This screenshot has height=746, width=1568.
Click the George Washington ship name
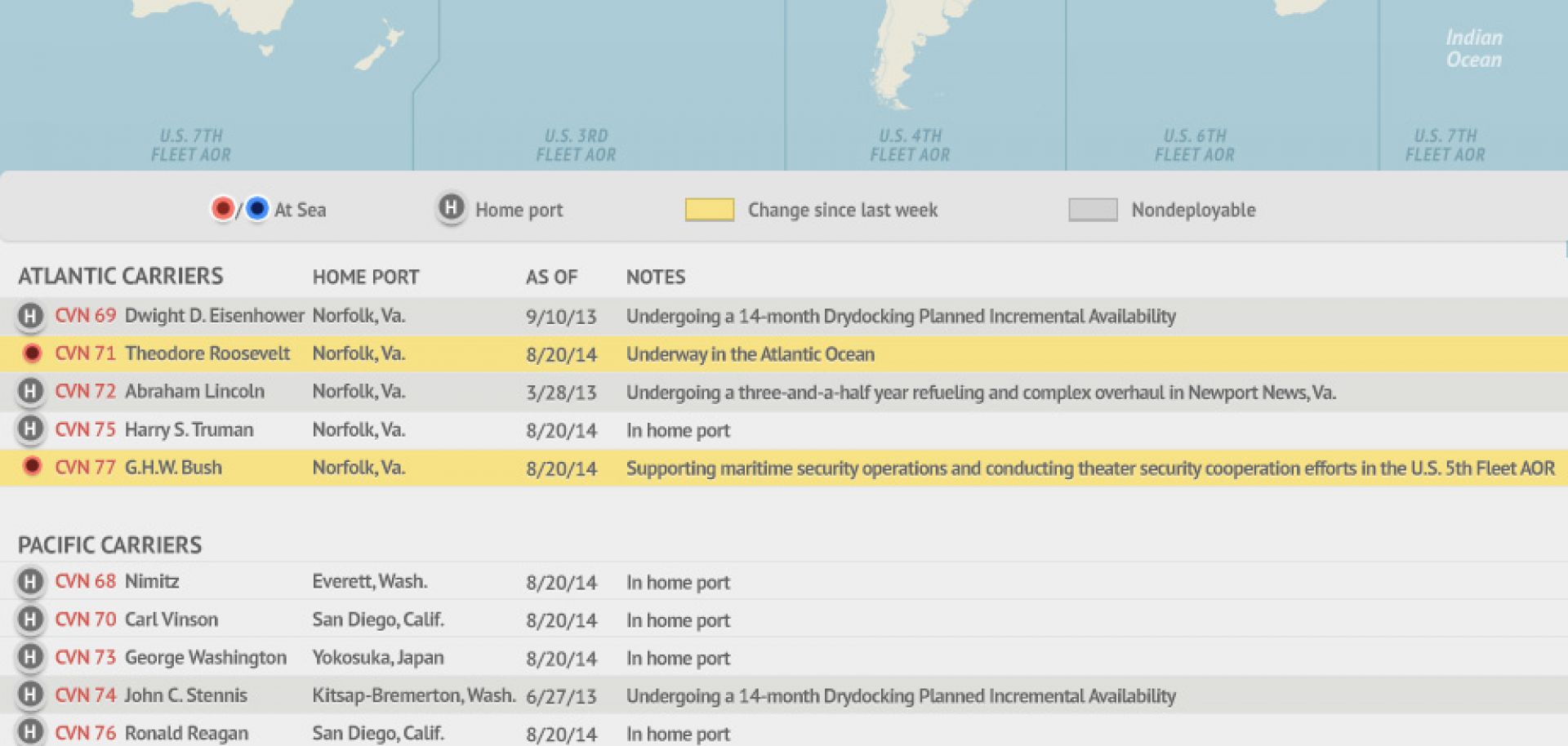click(206, 657)
